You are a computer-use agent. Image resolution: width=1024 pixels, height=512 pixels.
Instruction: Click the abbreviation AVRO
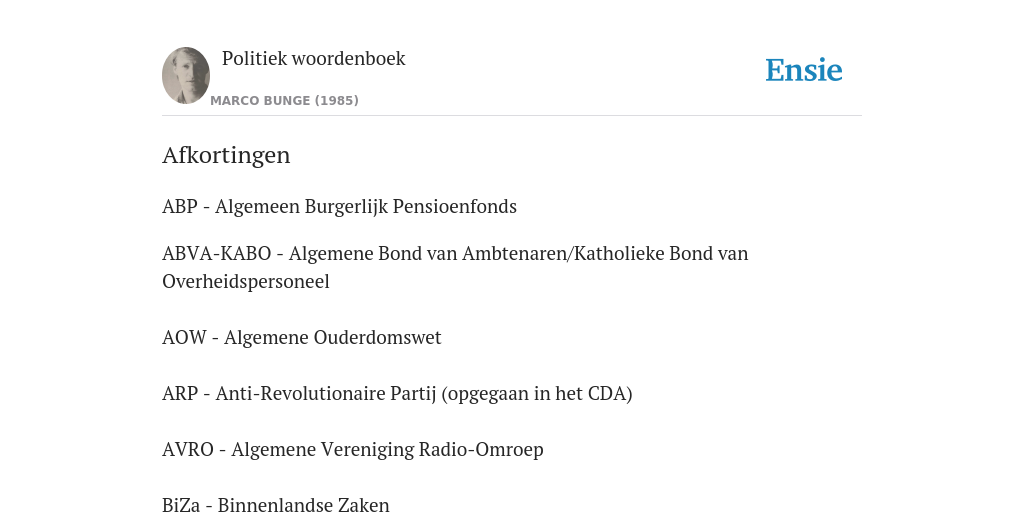[187, 450]
